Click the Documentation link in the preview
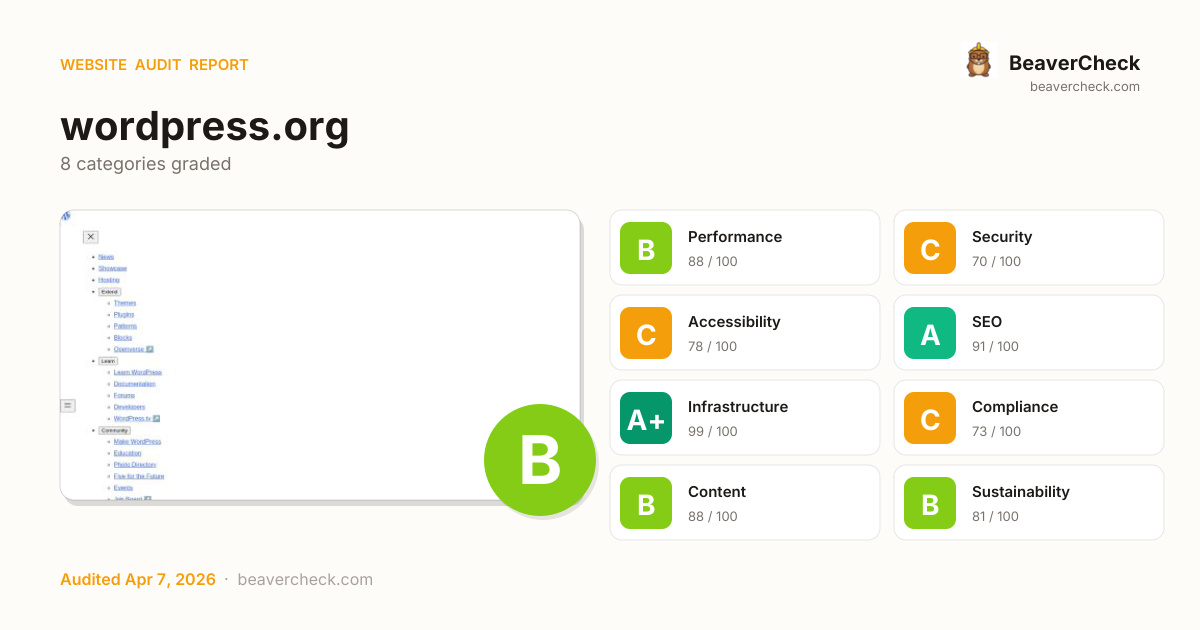 point(134,384)
